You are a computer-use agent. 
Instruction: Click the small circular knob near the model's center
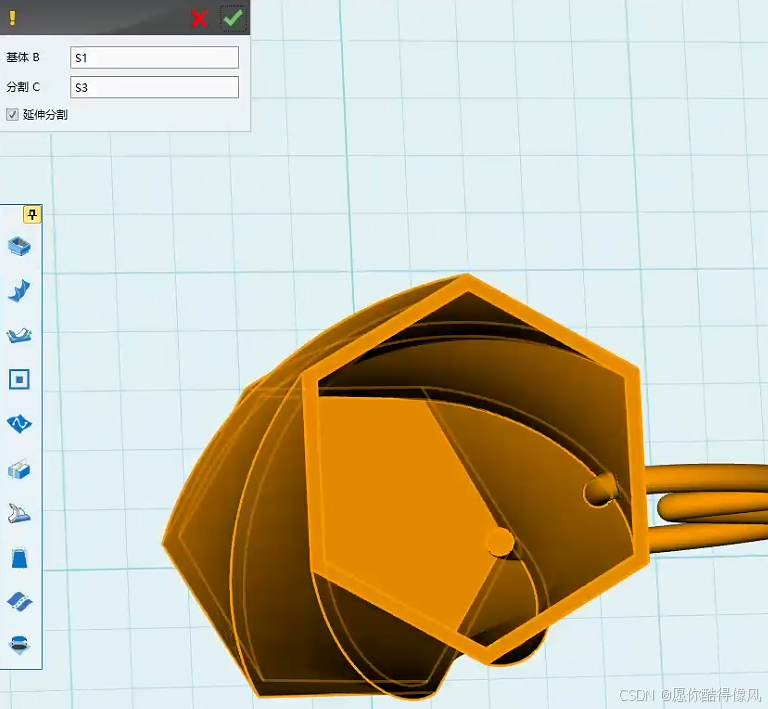pyautogui.click(x=500, y=542)
